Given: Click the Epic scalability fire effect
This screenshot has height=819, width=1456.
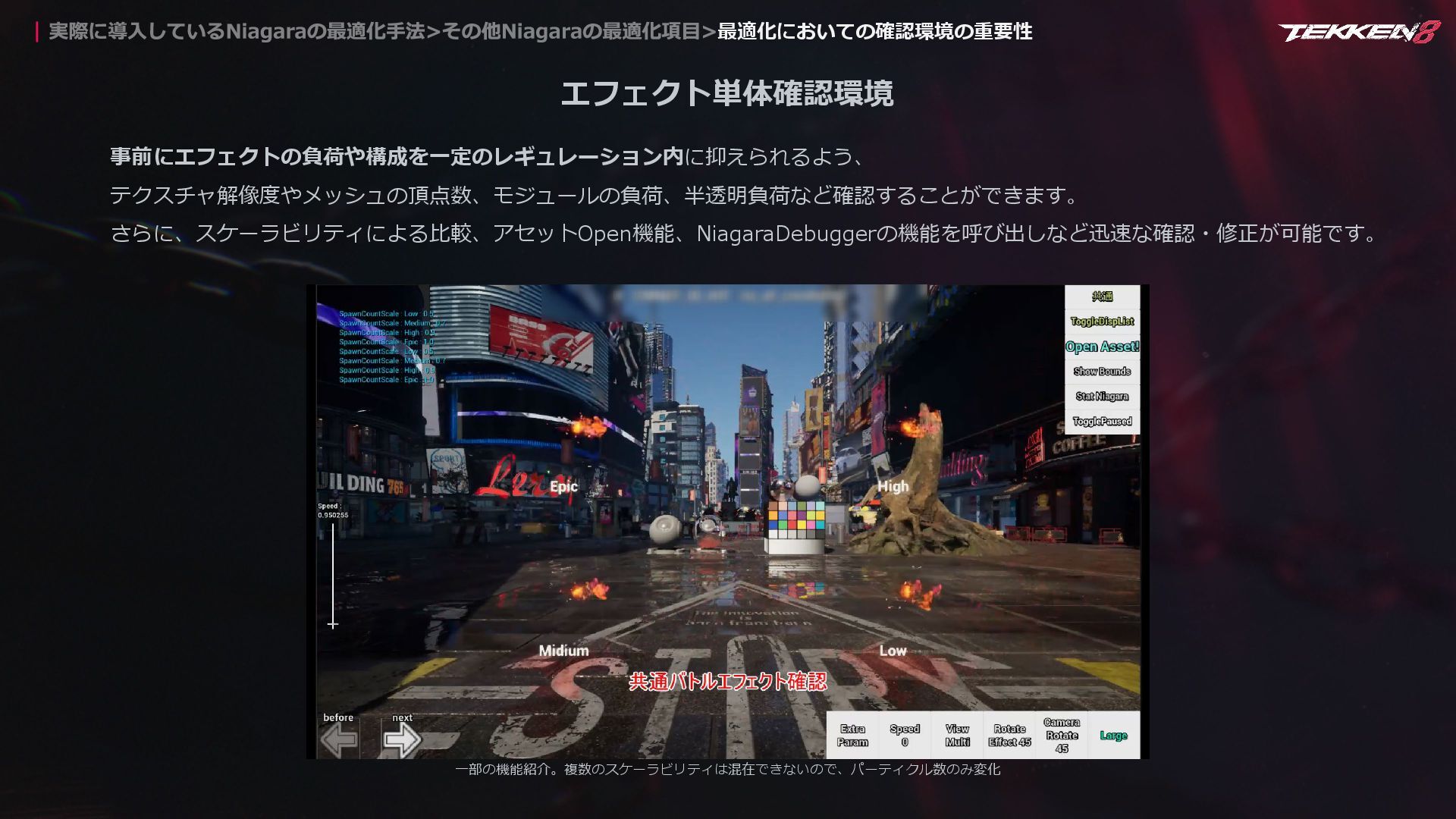Looking at the screenshot, I should point(588,426).
